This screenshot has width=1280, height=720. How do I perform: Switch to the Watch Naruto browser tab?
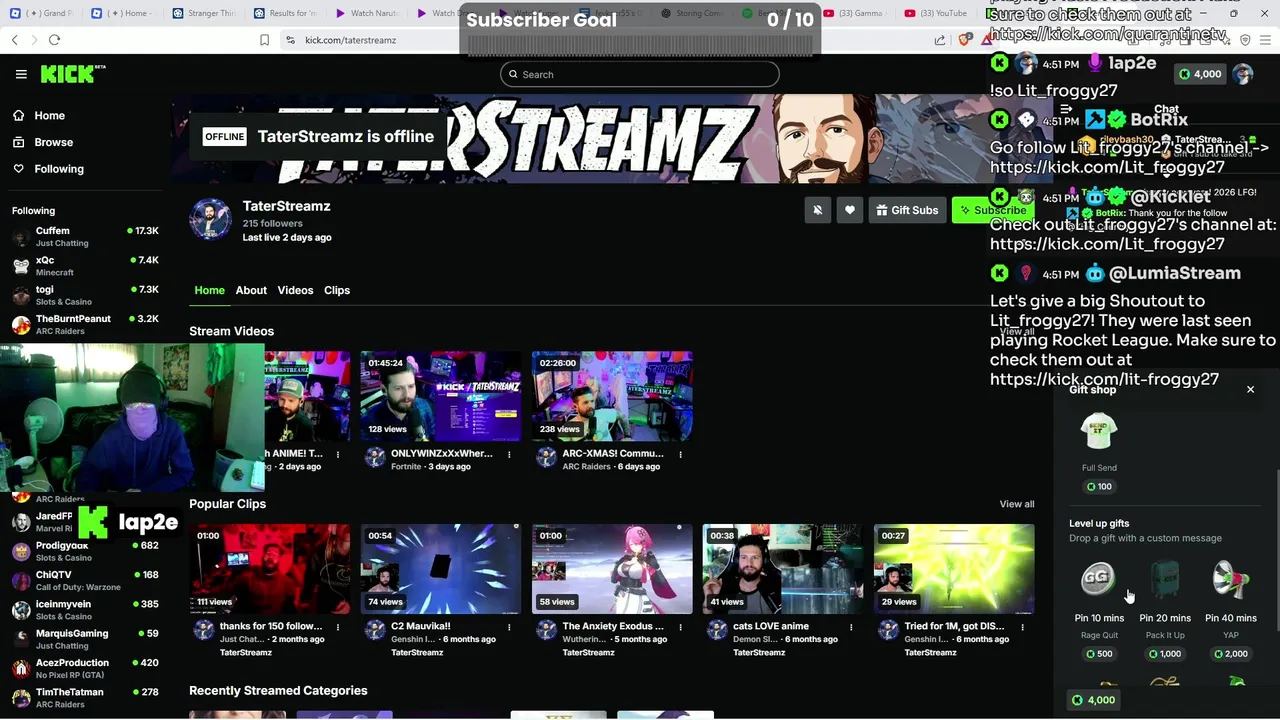(369, 13)
